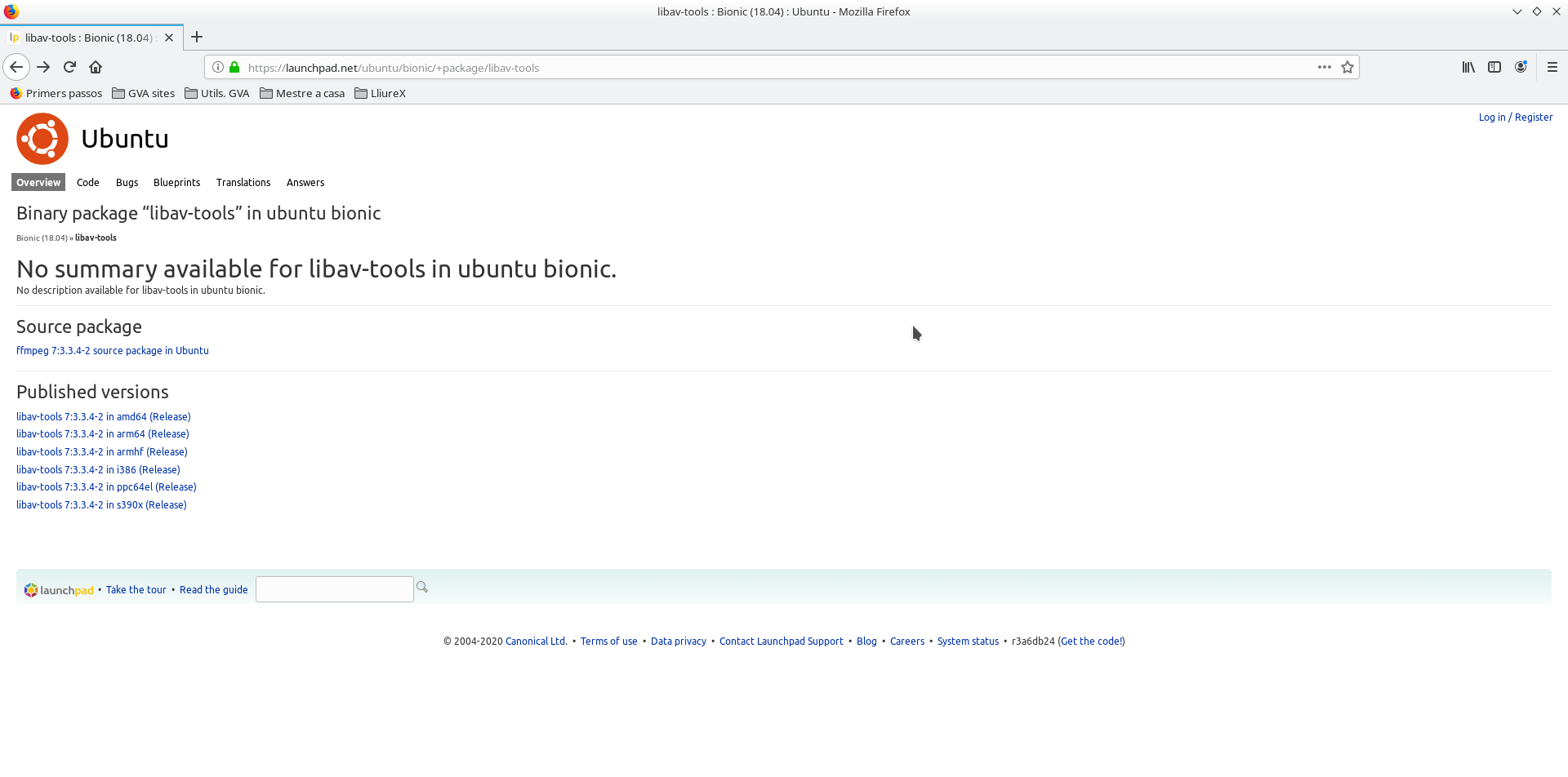Close the libav-tools browser tab
The width and height of the screenshot is (1568, 777).
[x=169, y=38]
